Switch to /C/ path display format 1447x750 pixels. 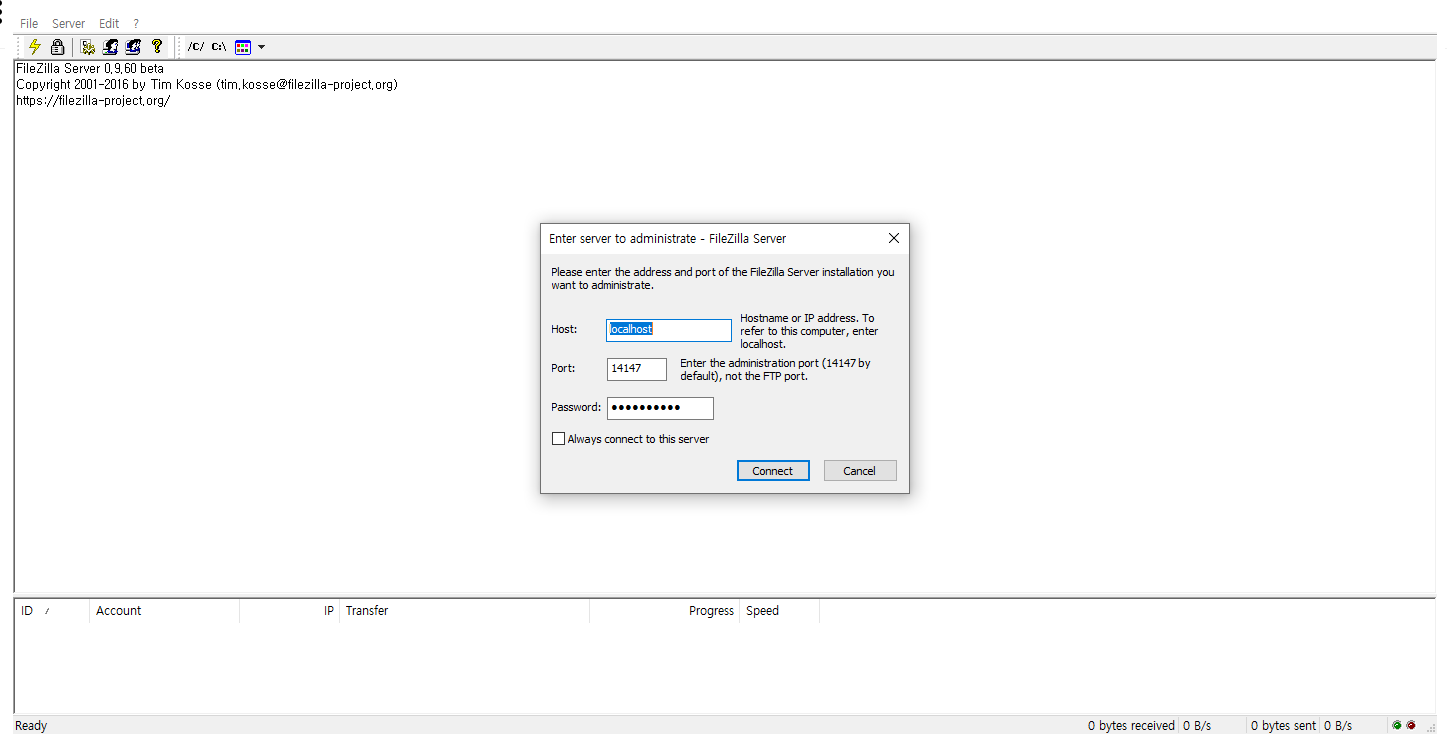196,47
